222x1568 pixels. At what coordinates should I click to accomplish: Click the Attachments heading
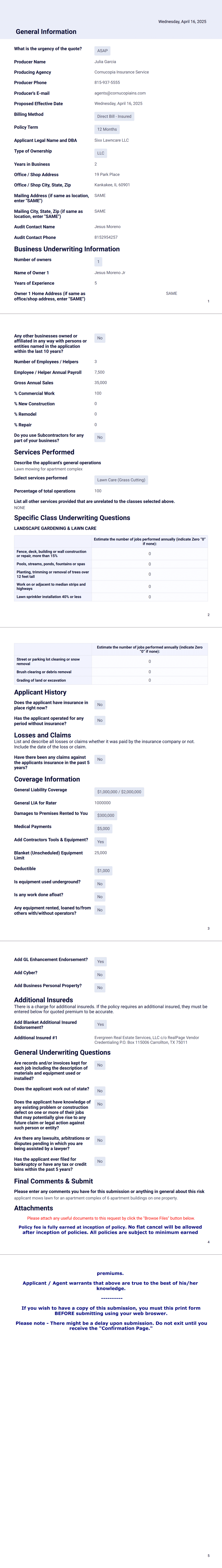tap(34, 1208)
